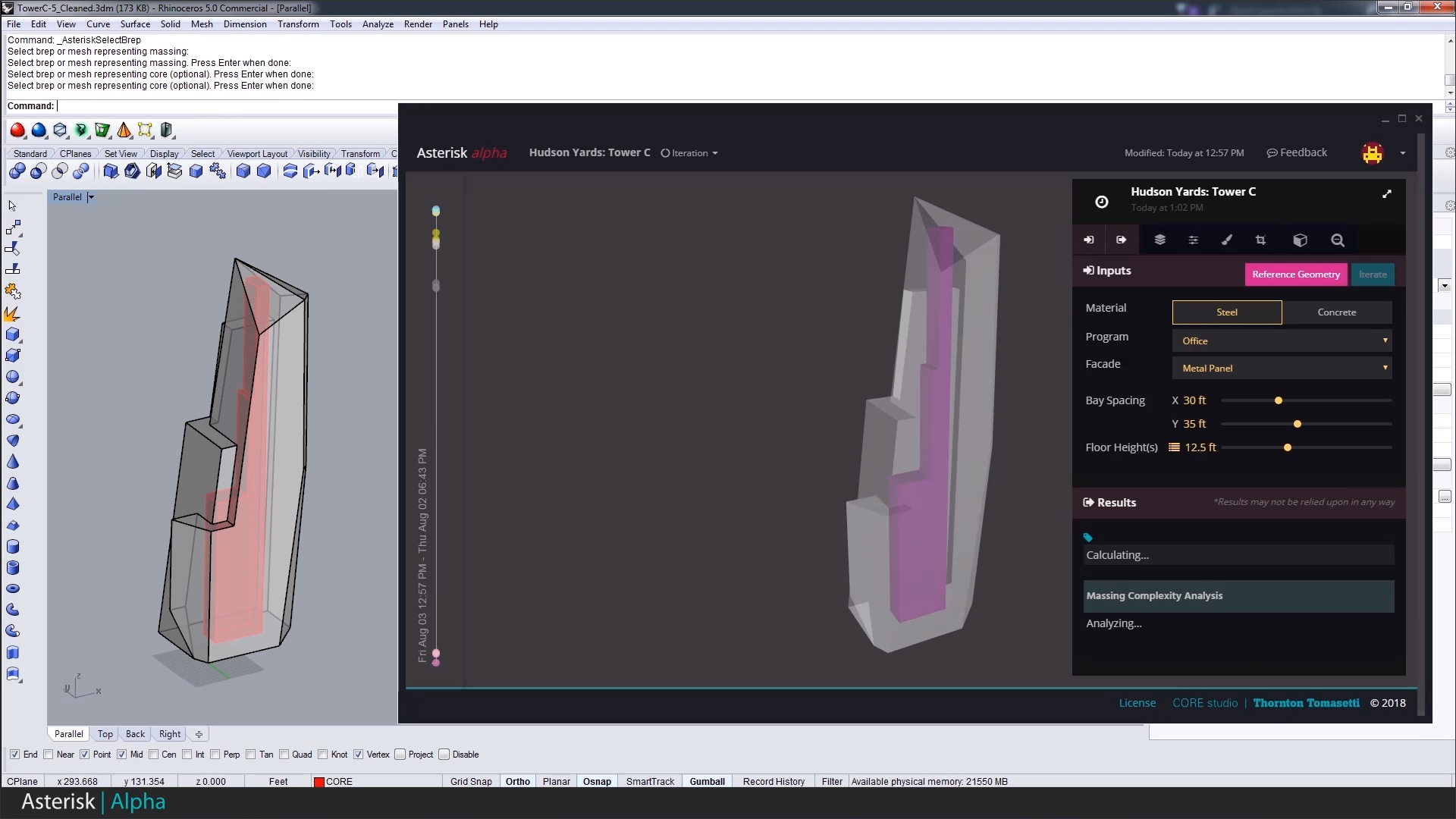Select Steel material option

[1227, 312]
